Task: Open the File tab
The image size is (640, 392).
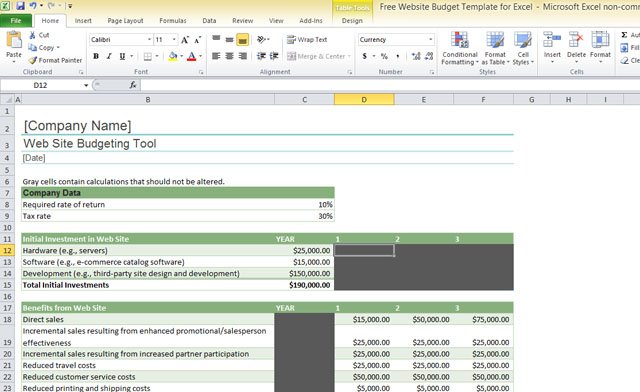Action: click(16, 20)
